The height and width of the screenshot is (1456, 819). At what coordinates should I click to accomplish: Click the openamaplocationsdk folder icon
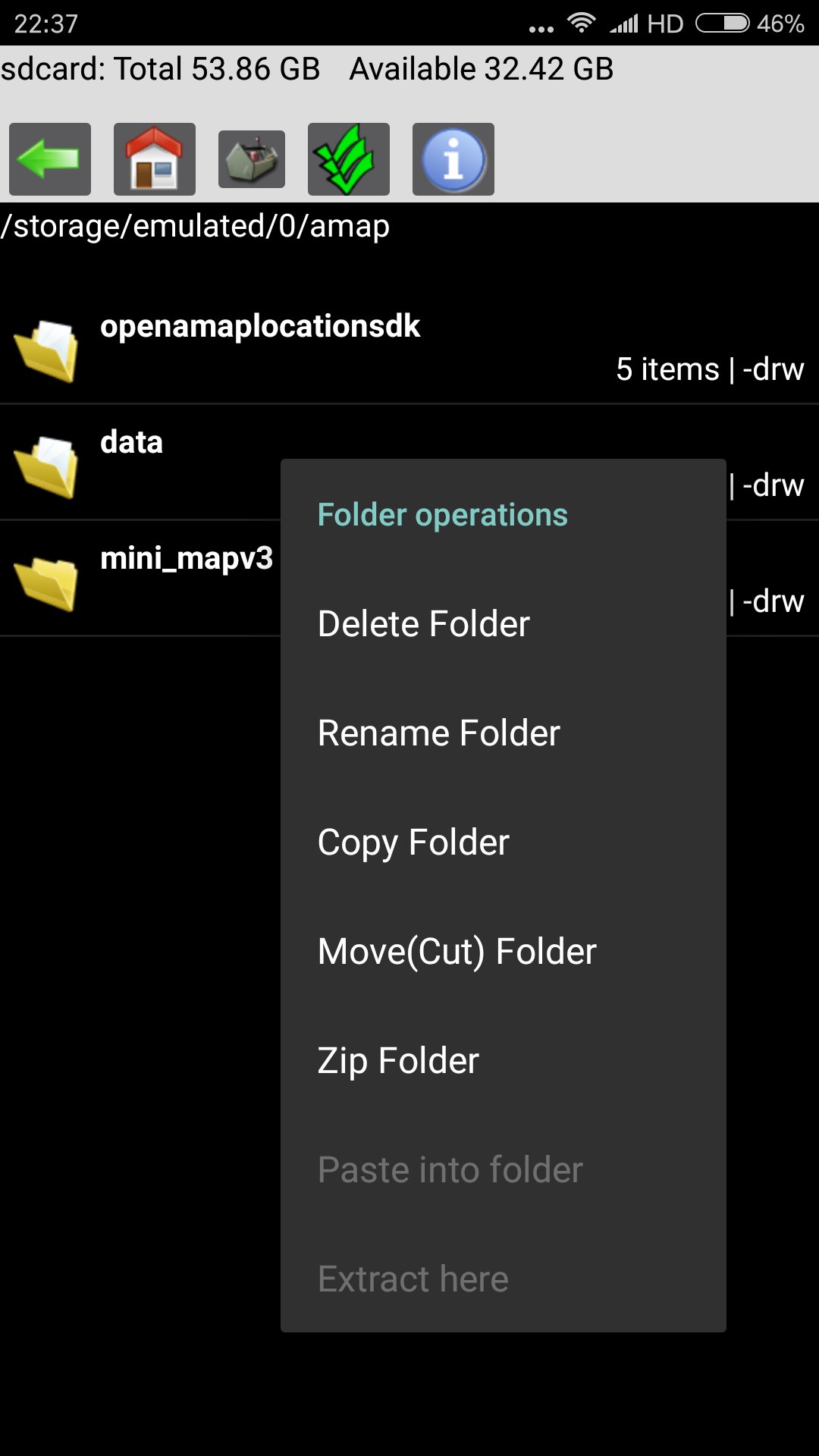pyautogui.click(x=47, y=350)
